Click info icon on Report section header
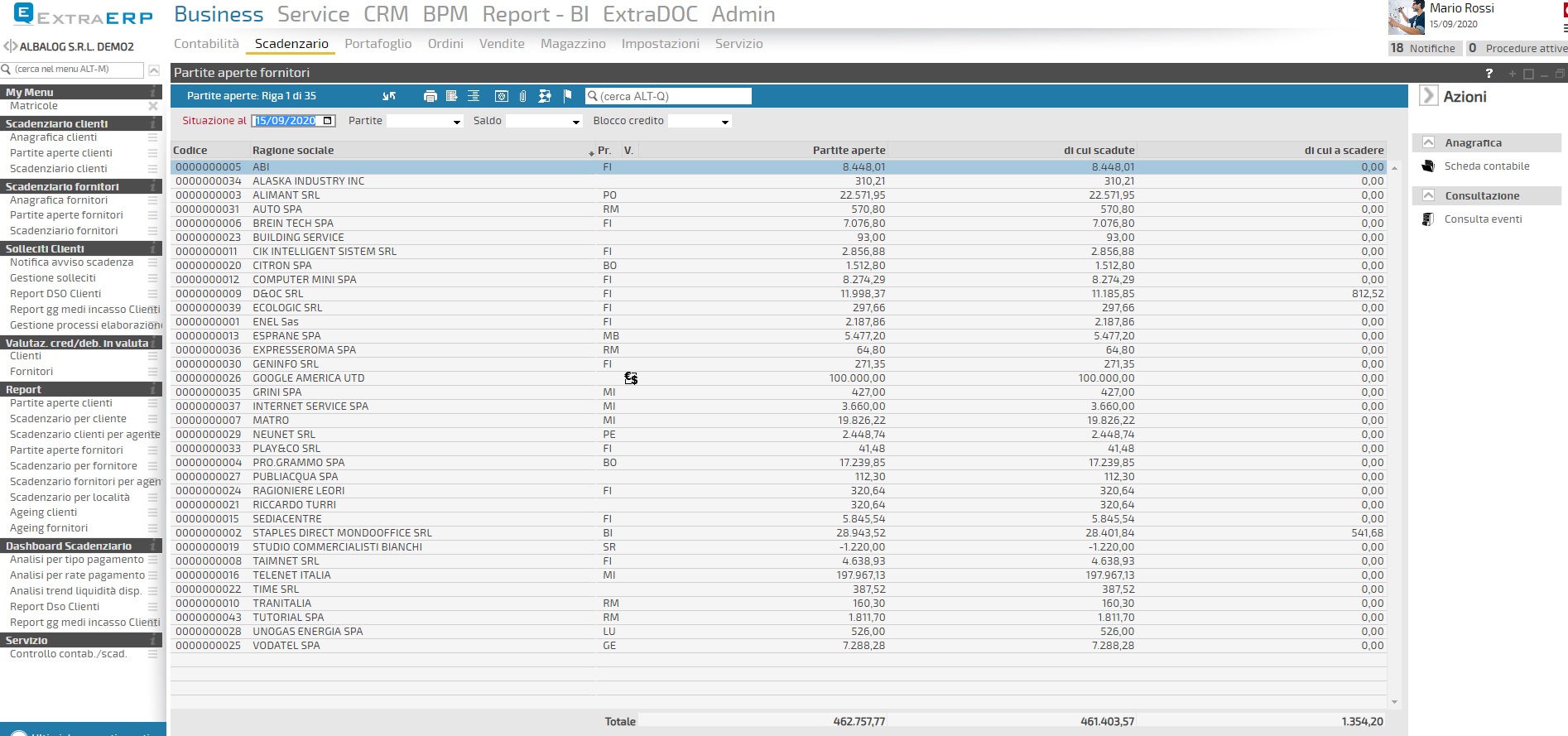The width and height of the screenshot is (1568, 736). tap(153, 389)
